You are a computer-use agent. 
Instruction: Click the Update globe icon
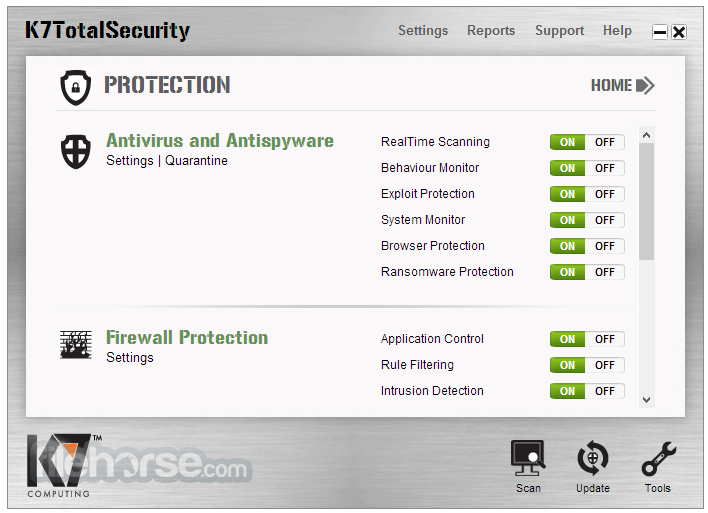[592, 459]
